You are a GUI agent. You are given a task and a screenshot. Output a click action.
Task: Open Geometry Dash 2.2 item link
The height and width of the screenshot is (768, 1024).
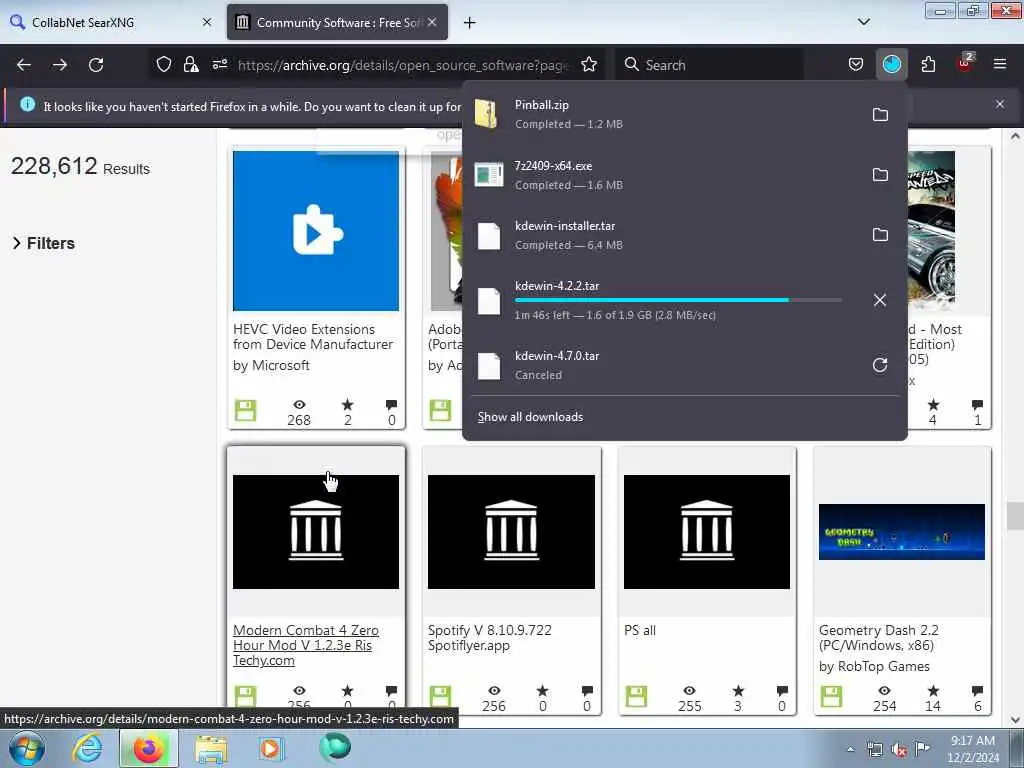point(878,638)
